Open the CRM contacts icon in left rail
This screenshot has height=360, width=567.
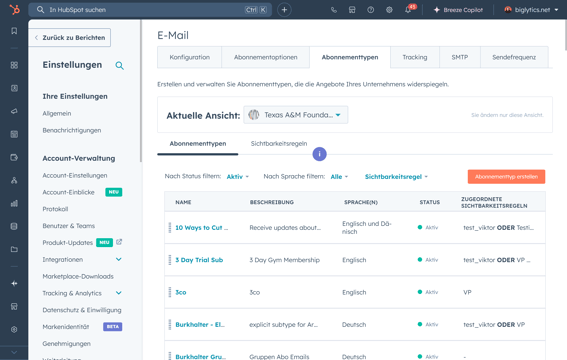point(14,88)
